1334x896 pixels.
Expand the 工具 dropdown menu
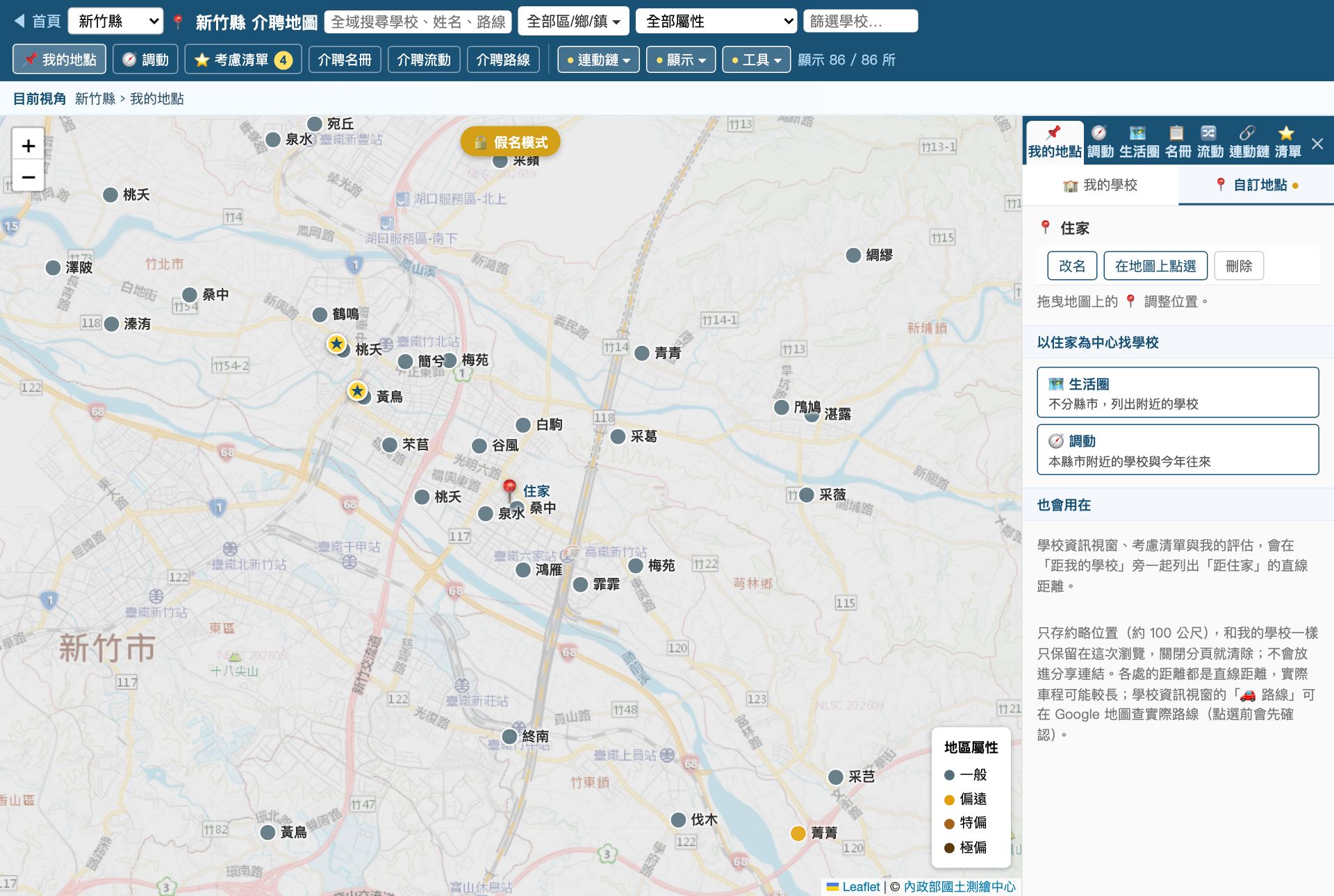757,60
